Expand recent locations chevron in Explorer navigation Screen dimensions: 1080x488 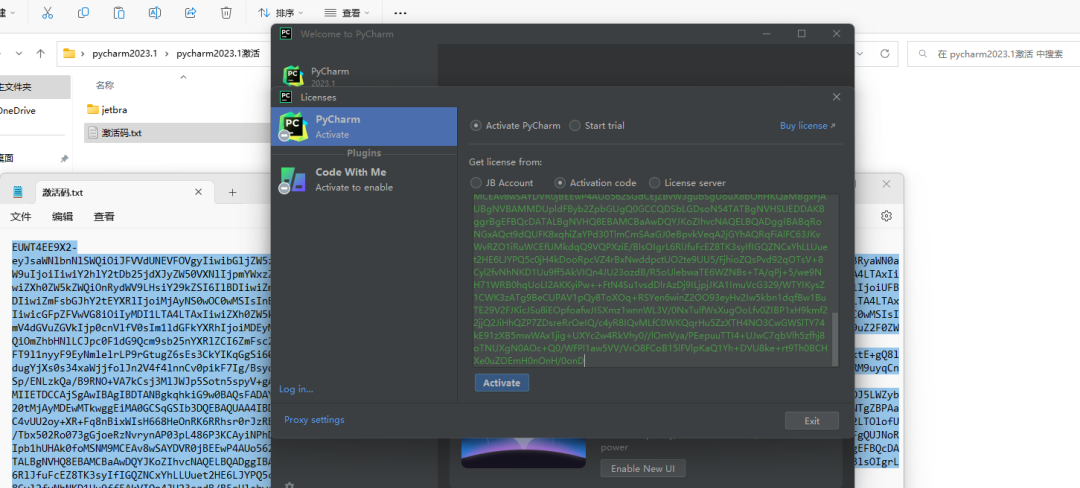19,53
